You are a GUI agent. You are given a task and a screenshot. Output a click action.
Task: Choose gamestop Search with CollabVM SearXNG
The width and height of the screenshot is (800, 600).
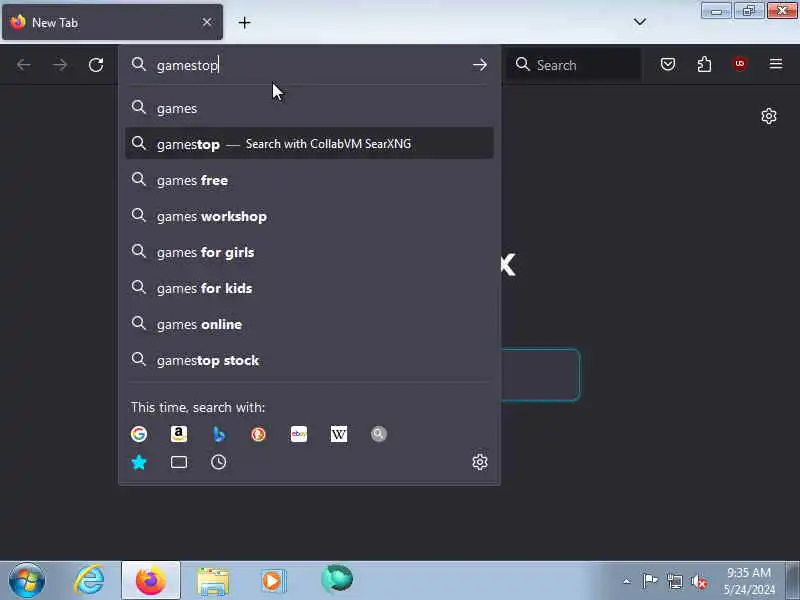[309, 143]
